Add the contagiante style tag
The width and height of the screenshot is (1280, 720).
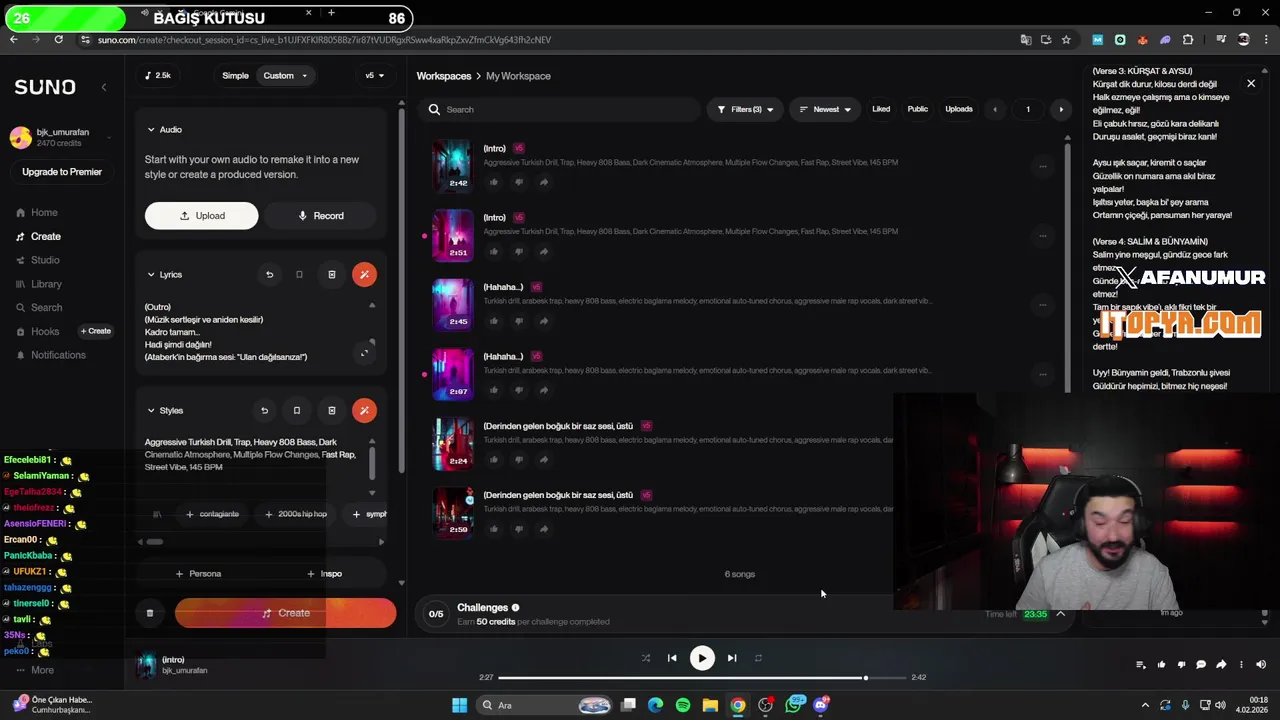212,514
